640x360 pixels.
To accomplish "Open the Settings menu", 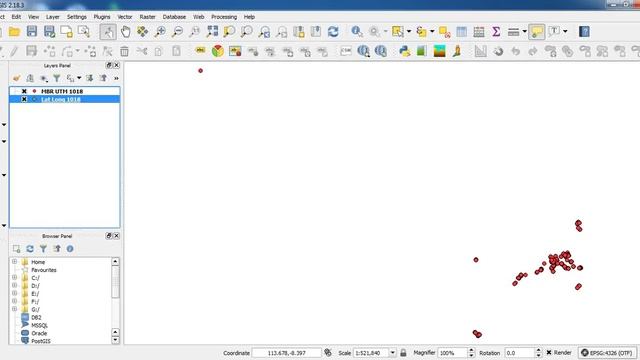I will pos(77,17).
